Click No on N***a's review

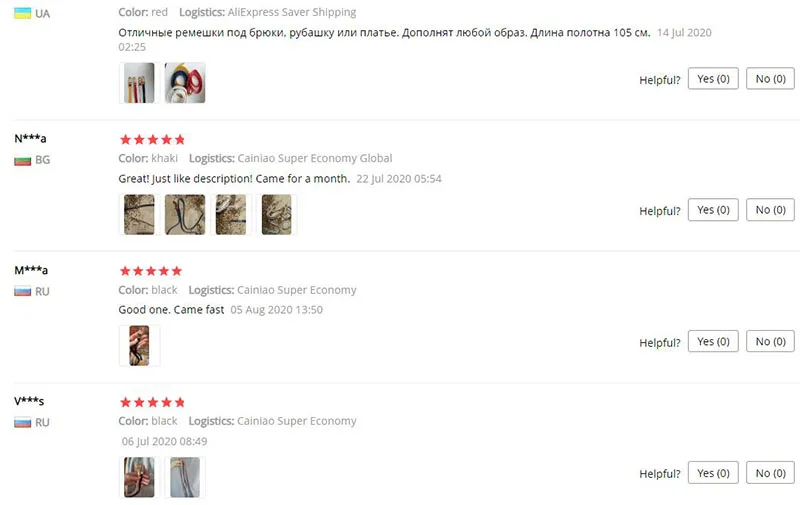[770, 210]
